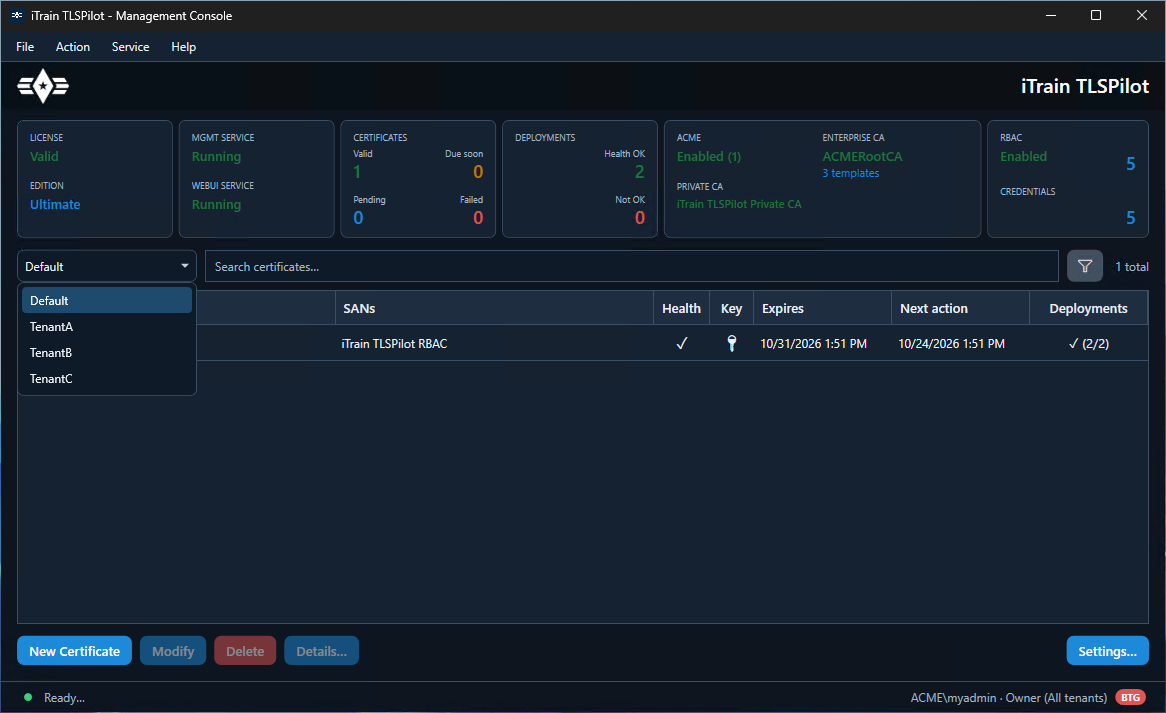This screenshot has width=1166, height=713.
Task: Open certificate Details… button
Action: click(x=321, y=651)
